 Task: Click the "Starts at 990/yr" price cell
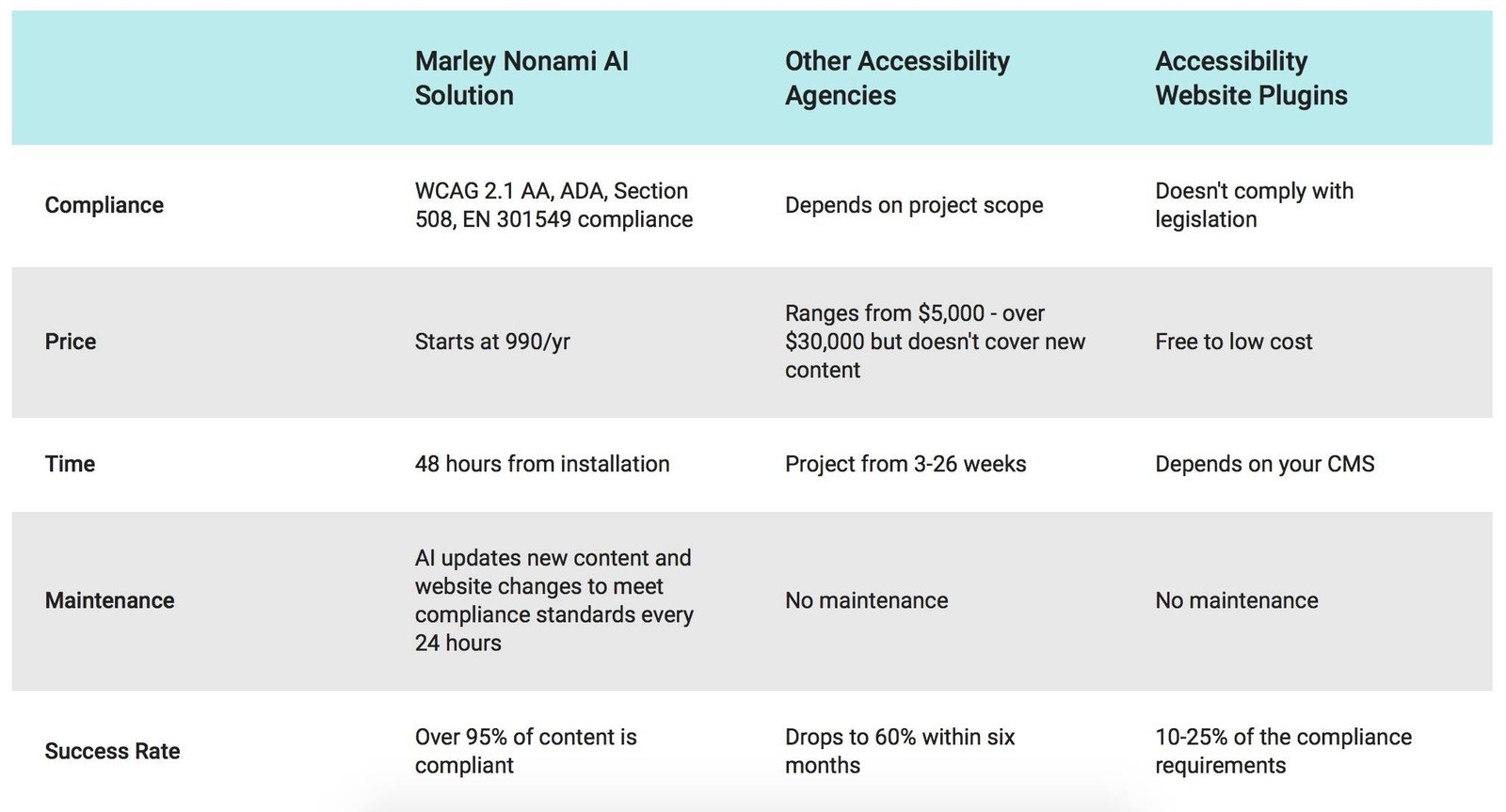(492, 342)
